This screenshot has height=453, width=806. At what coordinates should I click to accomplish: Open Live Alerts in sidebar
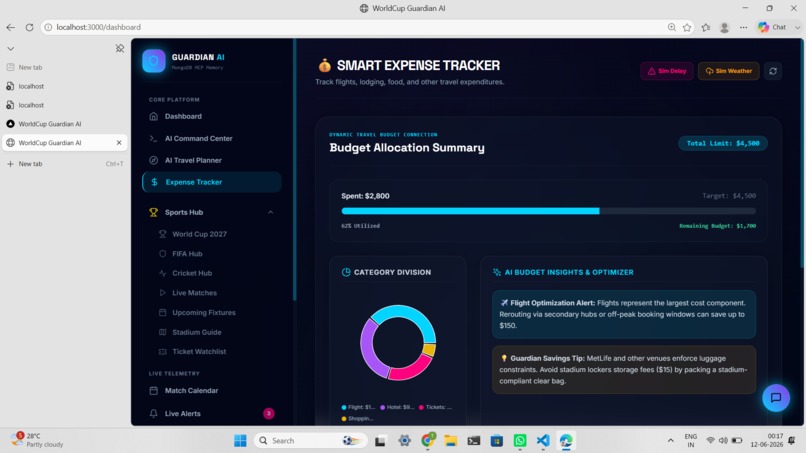[182, 413]
